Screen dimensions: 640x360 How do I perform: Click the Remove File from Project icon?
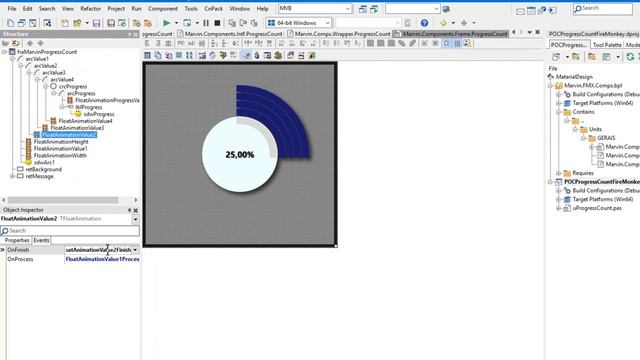click(148, 23)
